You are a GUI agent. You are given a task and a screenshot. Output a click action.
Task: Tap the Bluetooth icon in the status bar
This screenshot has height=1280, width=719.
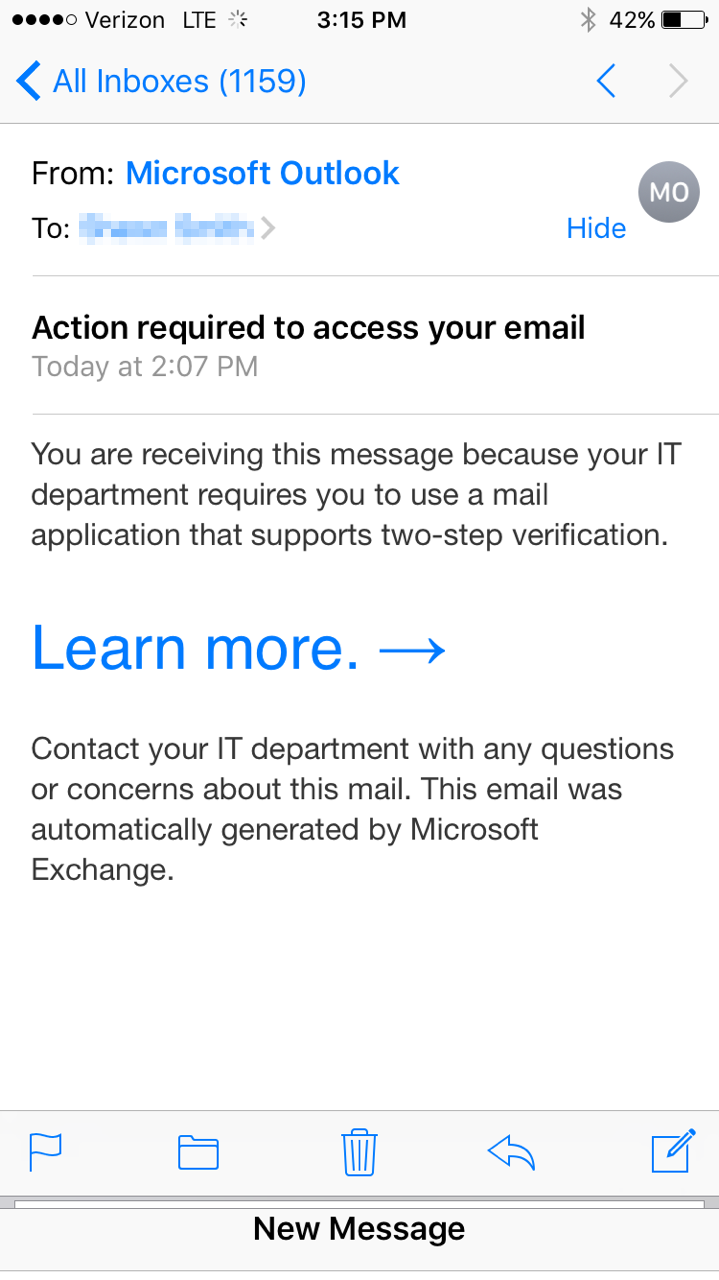(587, 20)
